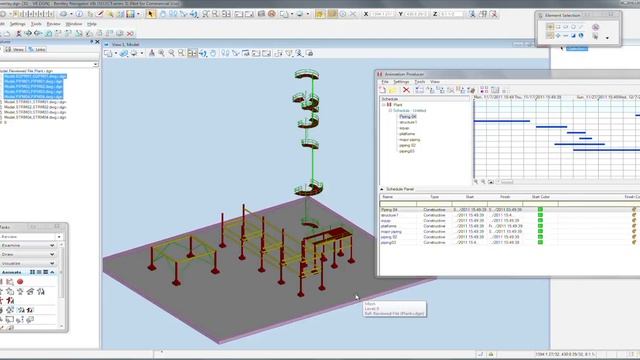Click the round red icon in the top toolbar
Image resolution: width=640 pixels, height=360 pixels.
[272, 14]
